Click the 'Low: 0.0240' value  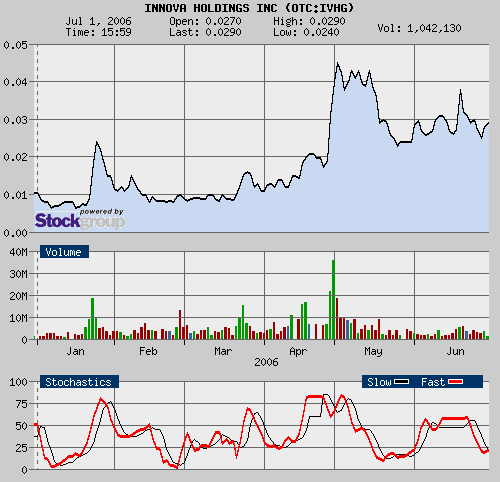[306, 32]
